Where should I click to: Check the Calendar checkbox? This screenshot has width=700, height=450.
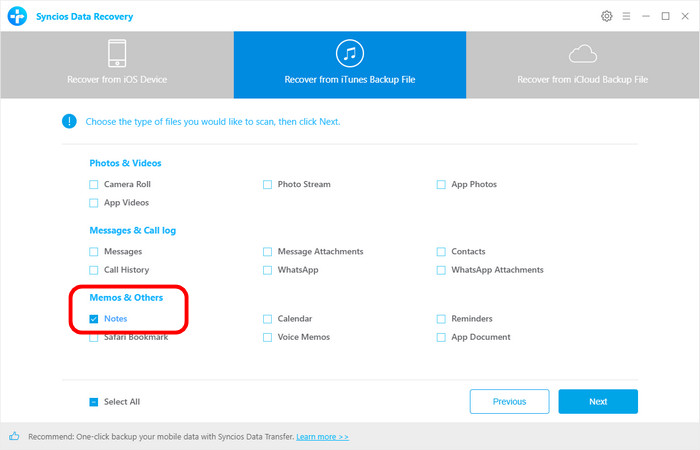(x=267, y=319)
